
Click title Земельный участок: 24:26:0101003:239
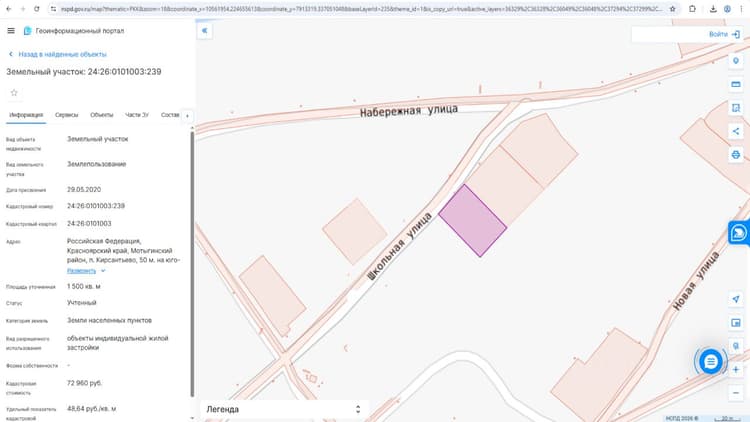[x=84, y=71]
